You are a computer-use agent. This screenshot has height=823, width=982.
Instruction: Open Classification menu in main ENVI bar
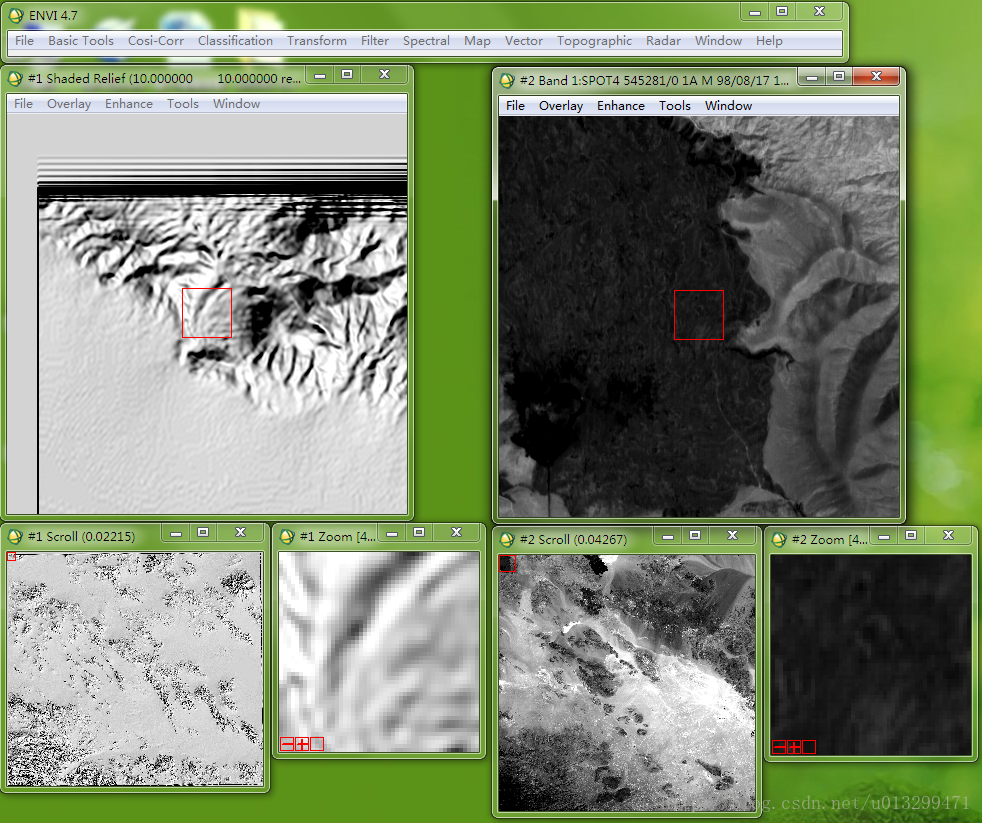(x=235, y=41)
